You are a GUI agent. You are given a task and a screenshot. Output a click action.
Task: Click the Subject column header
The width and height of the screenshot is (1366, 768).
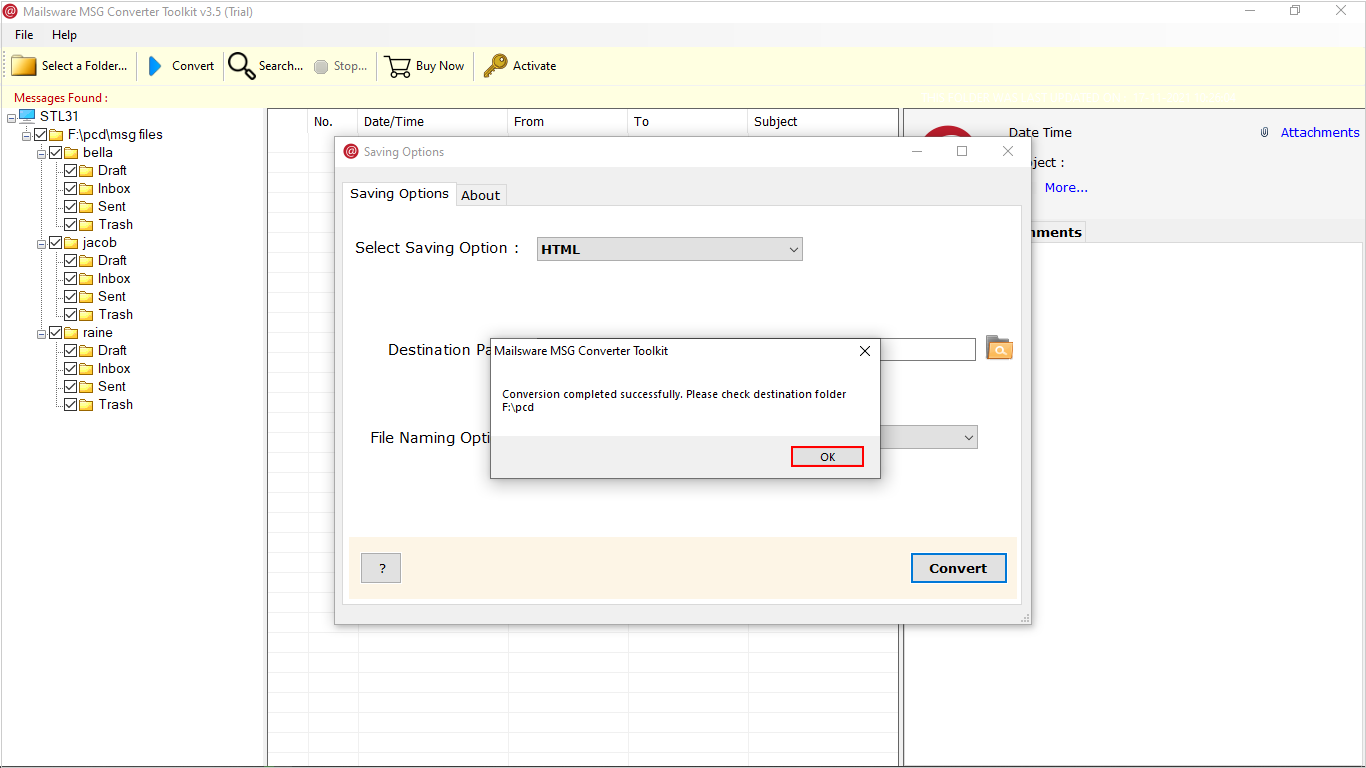pos(823,121)
